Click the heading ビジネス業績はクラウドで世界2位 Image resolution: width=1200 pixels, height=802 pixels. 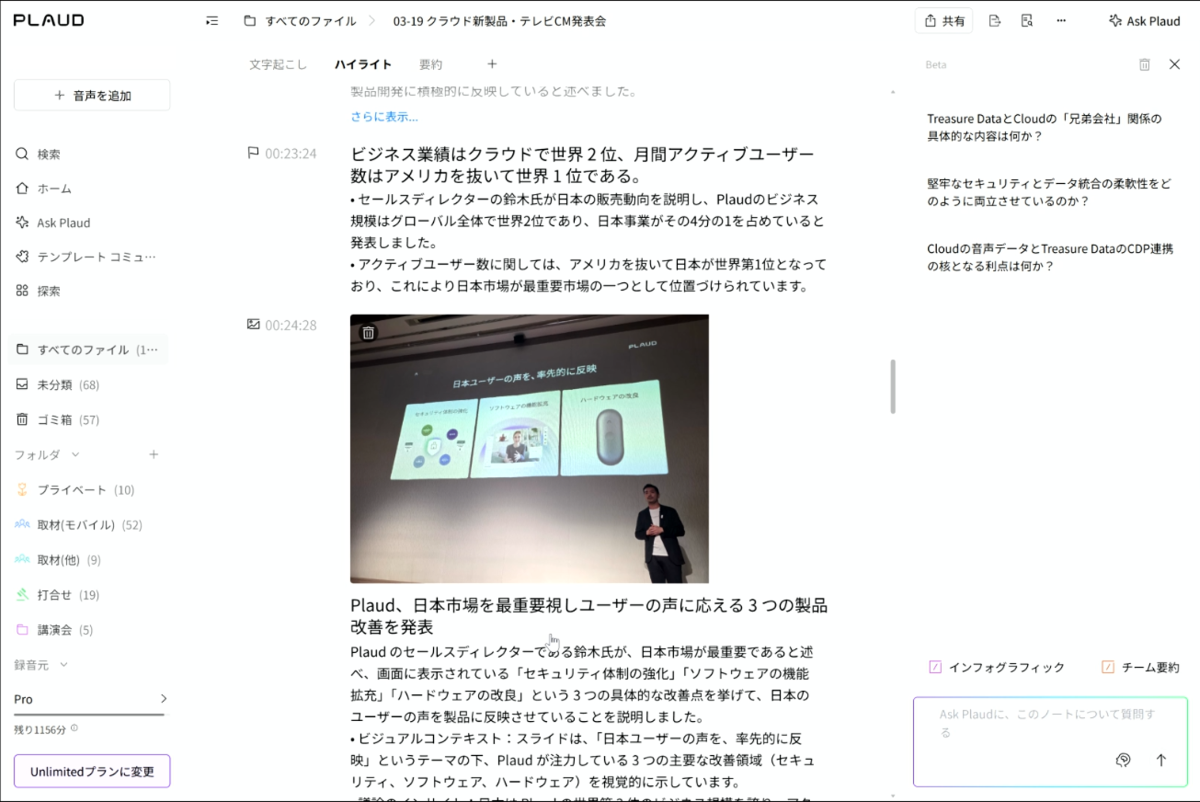(582, 165)
